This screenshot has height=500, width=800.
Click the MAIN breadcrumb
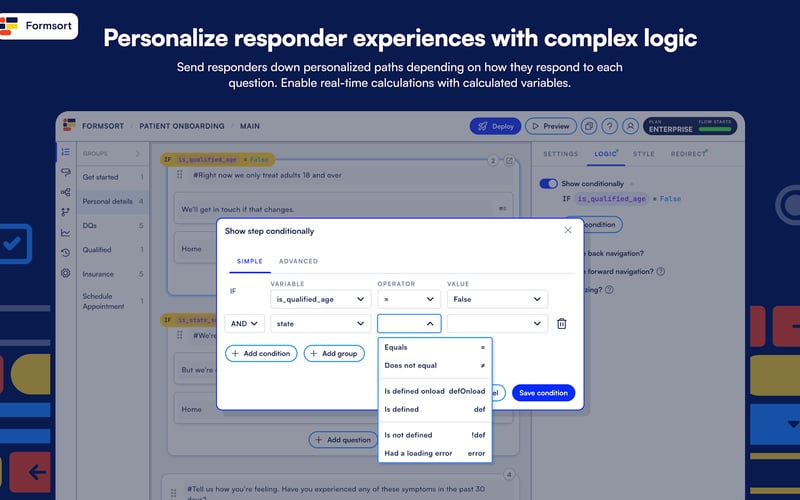click(x=250, y=126)
